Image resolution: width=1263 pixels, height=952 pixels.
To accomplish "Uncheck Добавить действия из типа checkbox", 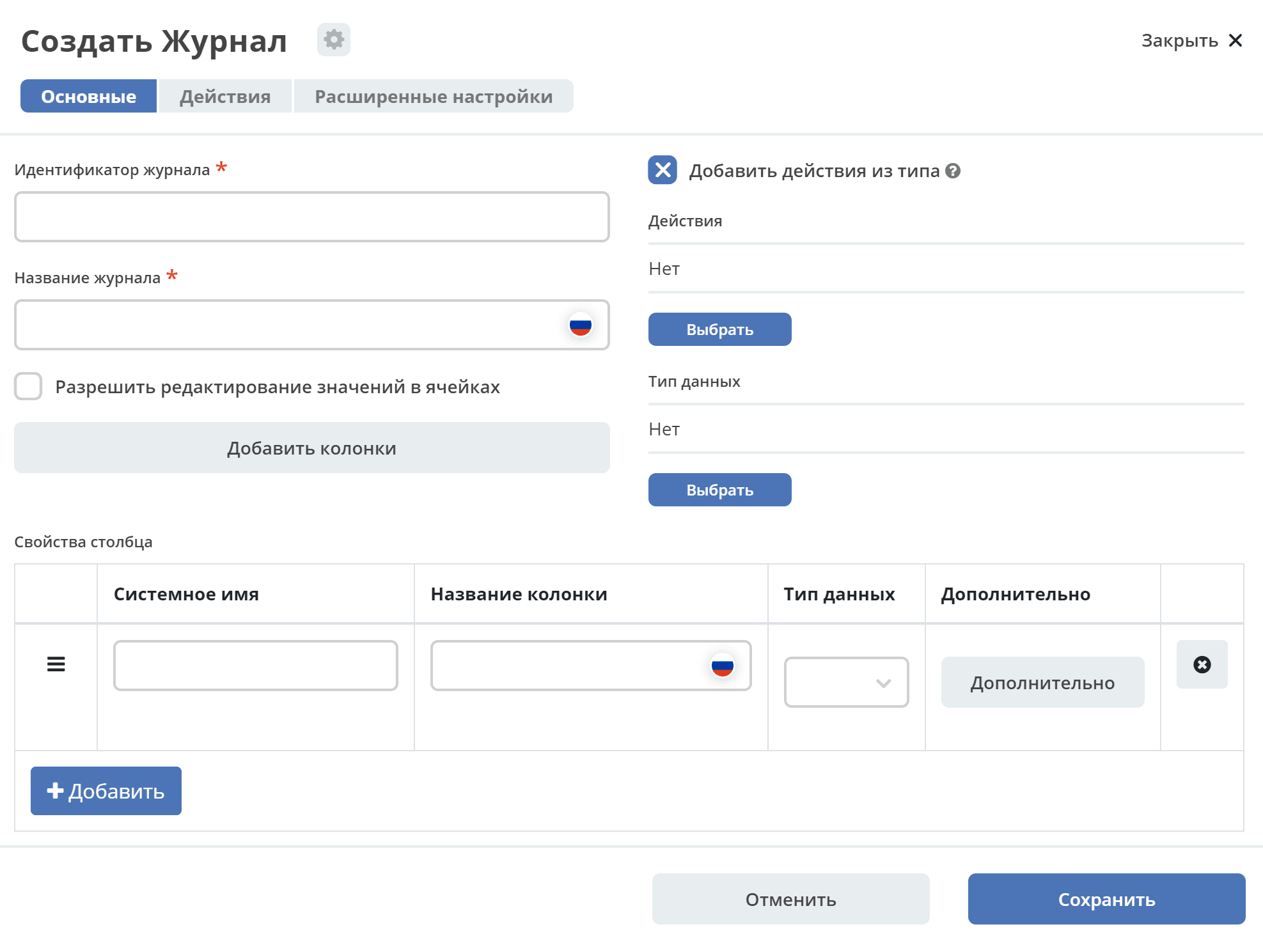I will click(x=663, y=170).
